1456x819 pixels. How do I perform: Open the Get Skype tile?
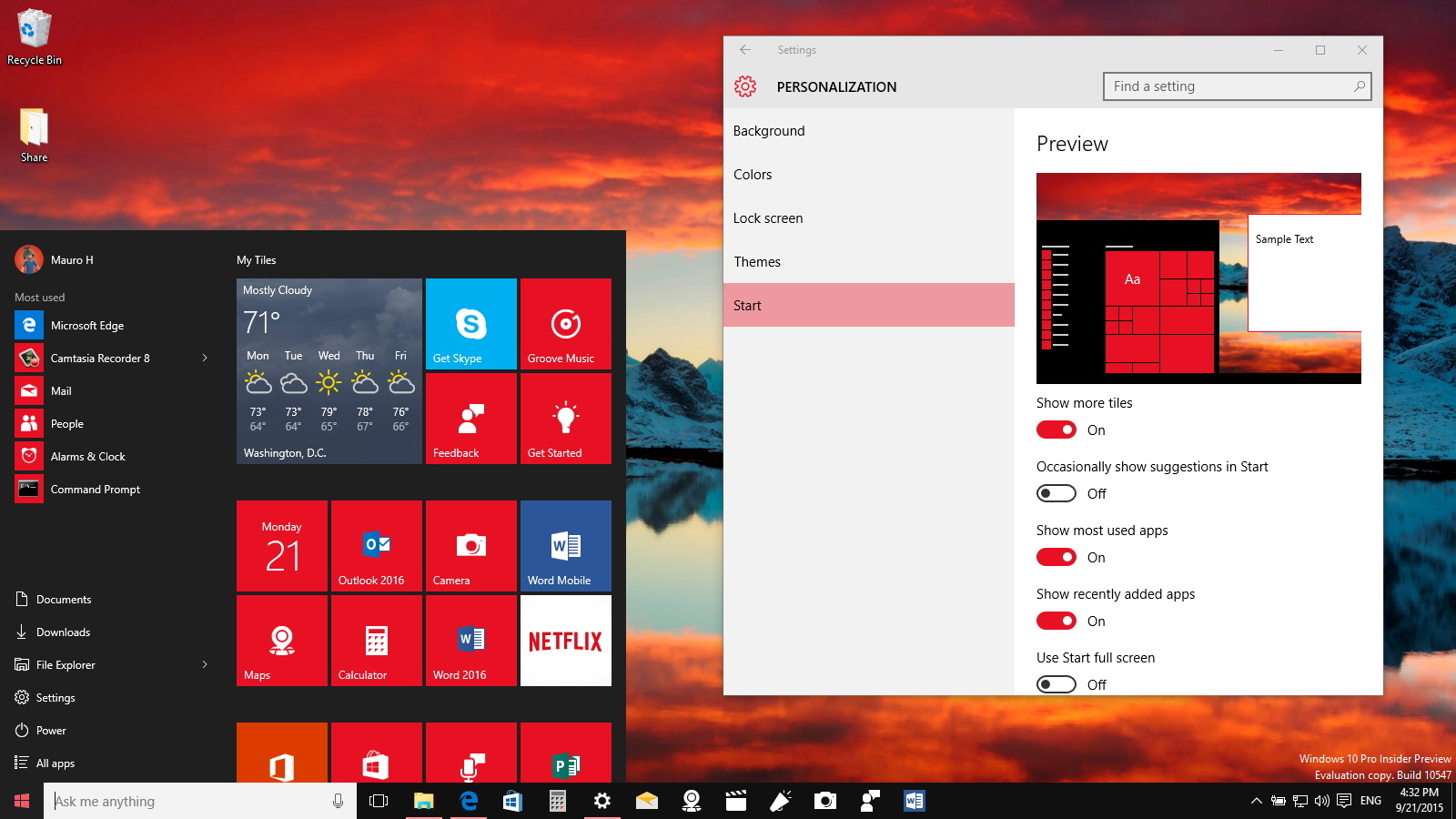(x=470, y=323)
